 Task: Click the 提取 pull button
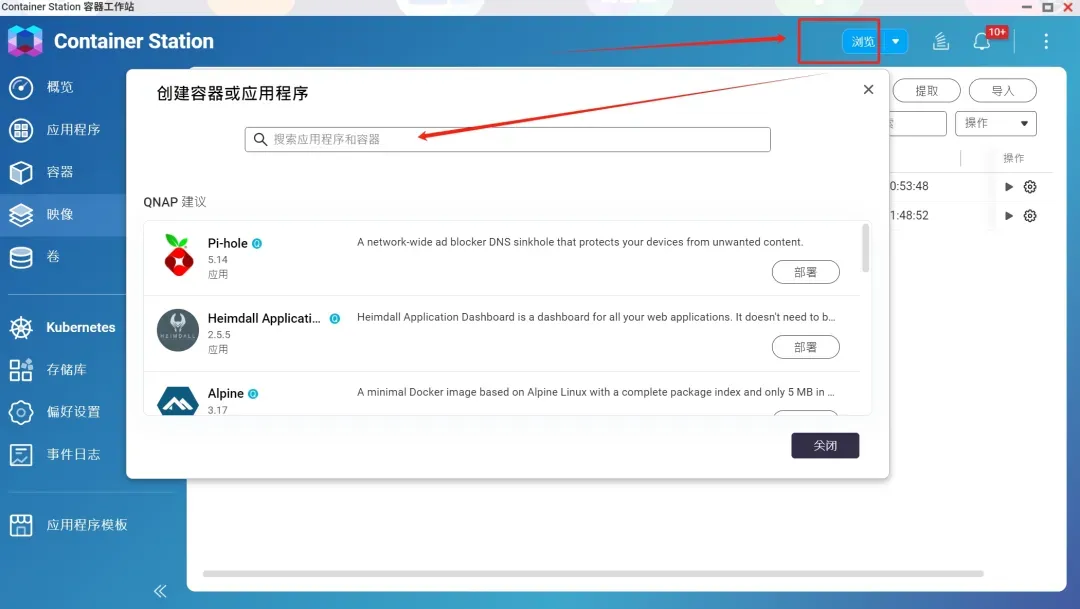pos(926,91)
